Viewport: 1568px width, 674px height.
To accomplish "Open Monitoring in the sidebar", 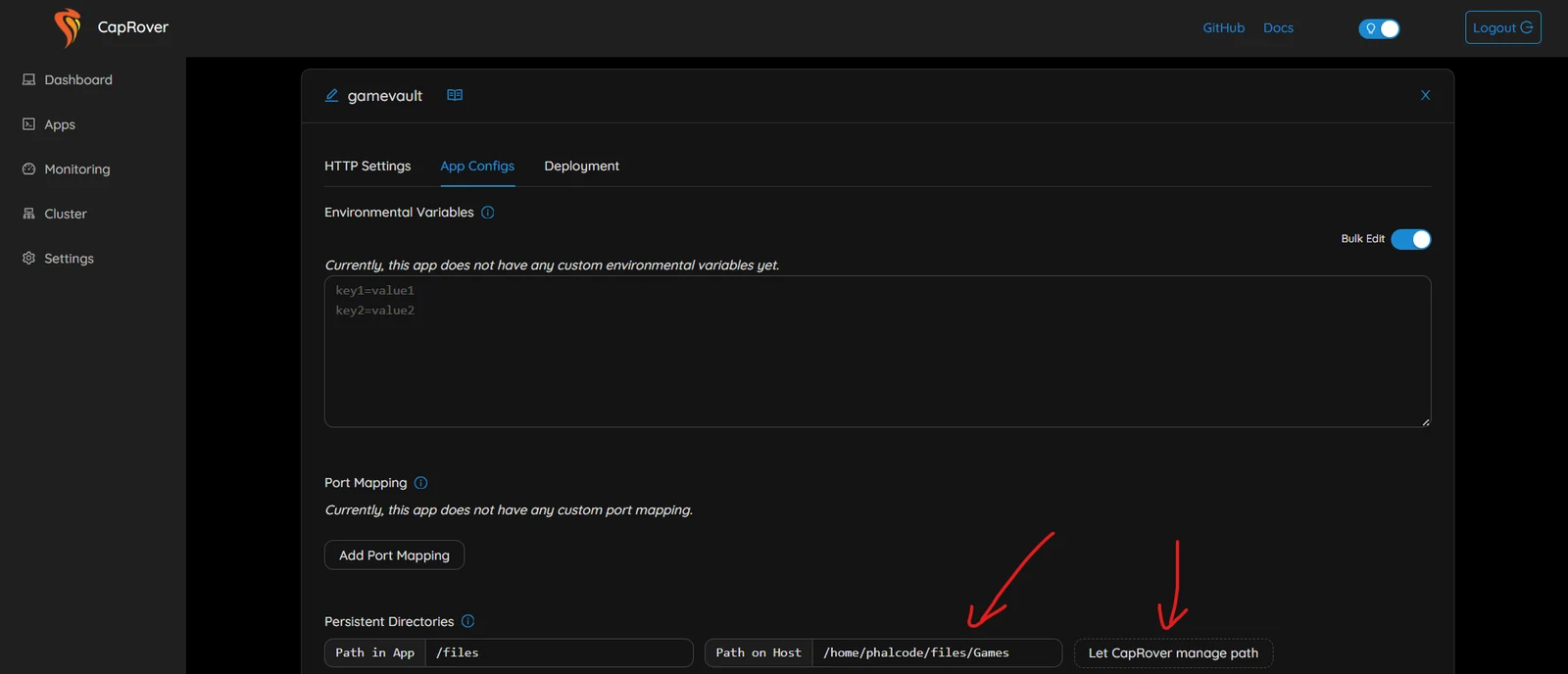I will pos(67,169).
